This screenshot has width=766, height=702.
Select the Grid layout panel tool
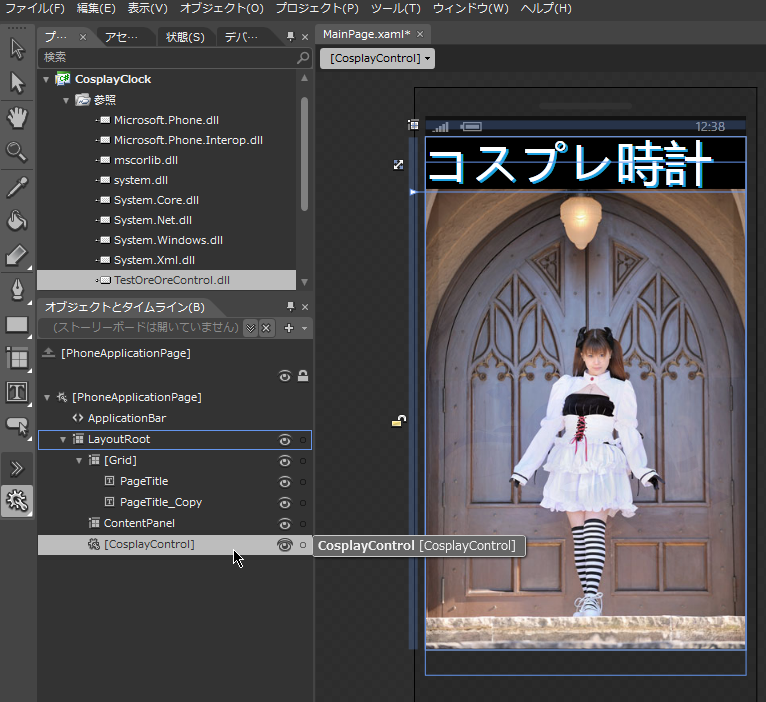[18, 359]
